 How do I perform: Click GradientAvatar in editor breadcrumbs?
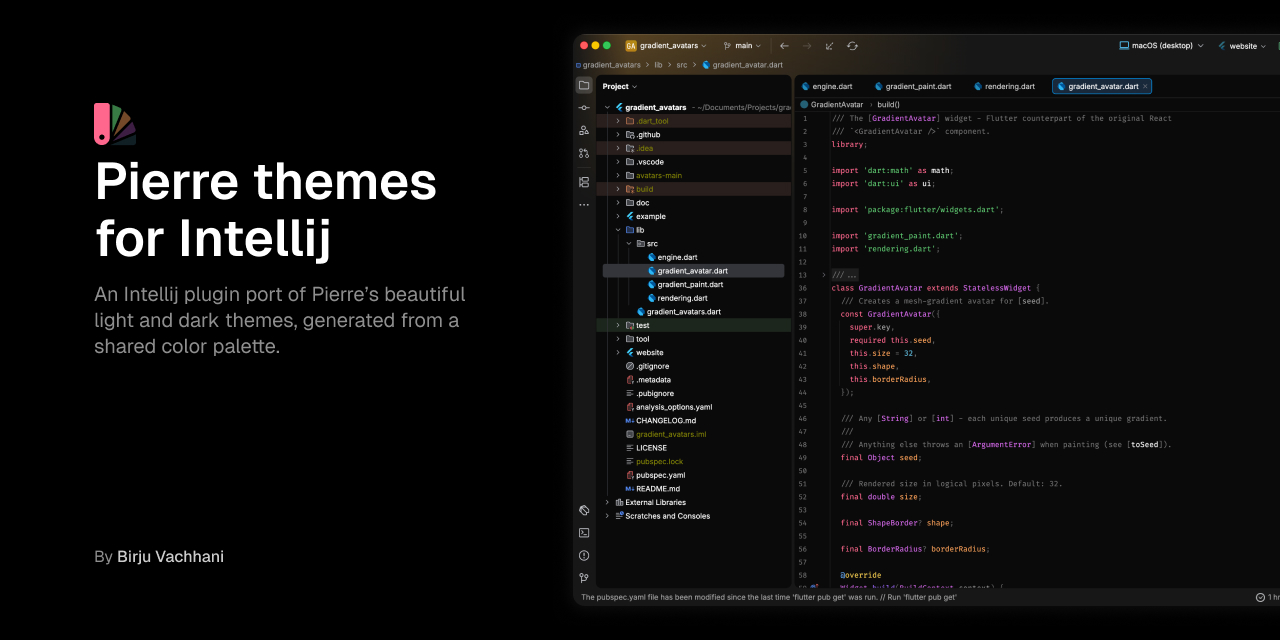[x=832, y=104]
